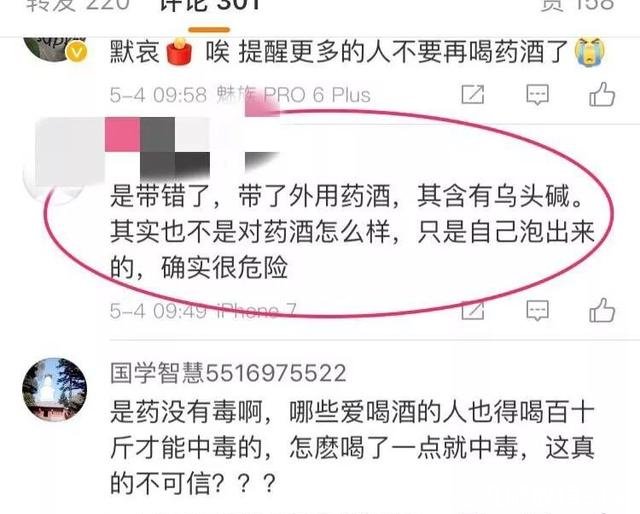Open the 国学智慧5516975522 profile name
Viewport: 640px width, 514px height.
(x=228, y=373)
